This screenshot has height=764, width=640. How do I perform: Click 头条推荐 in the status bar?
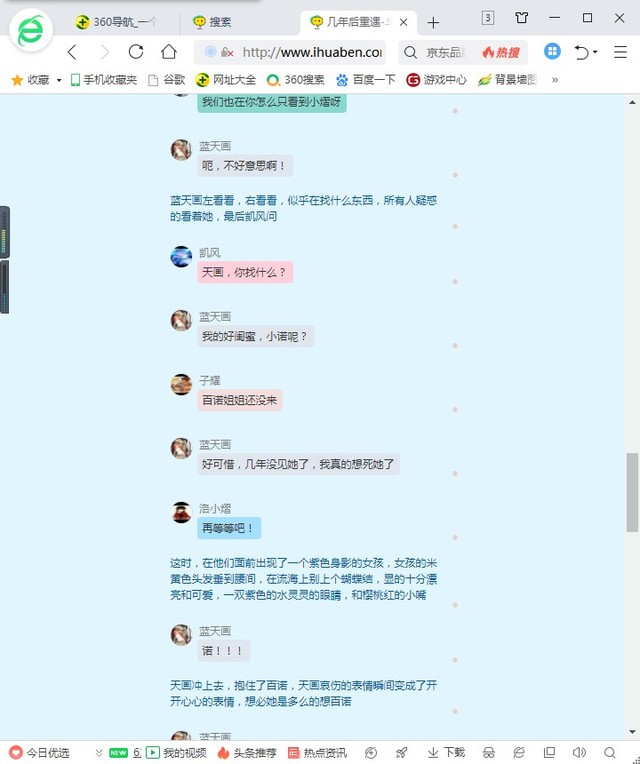coord(246,752)
